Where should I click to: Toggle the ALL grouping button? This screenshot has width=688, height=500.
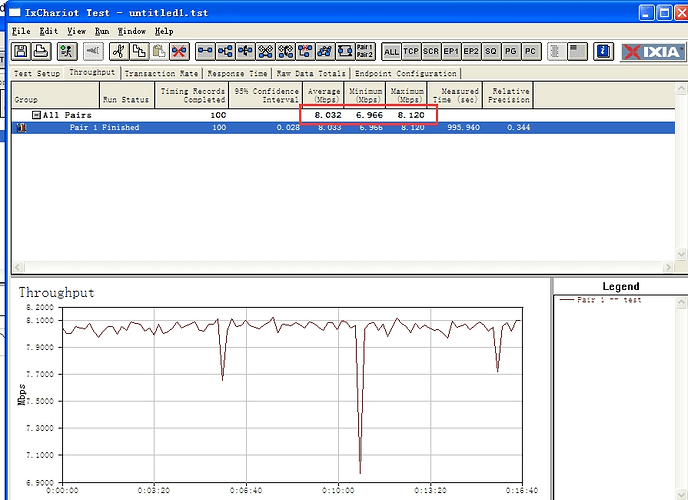pyautogui.click(x=391, y=51)
